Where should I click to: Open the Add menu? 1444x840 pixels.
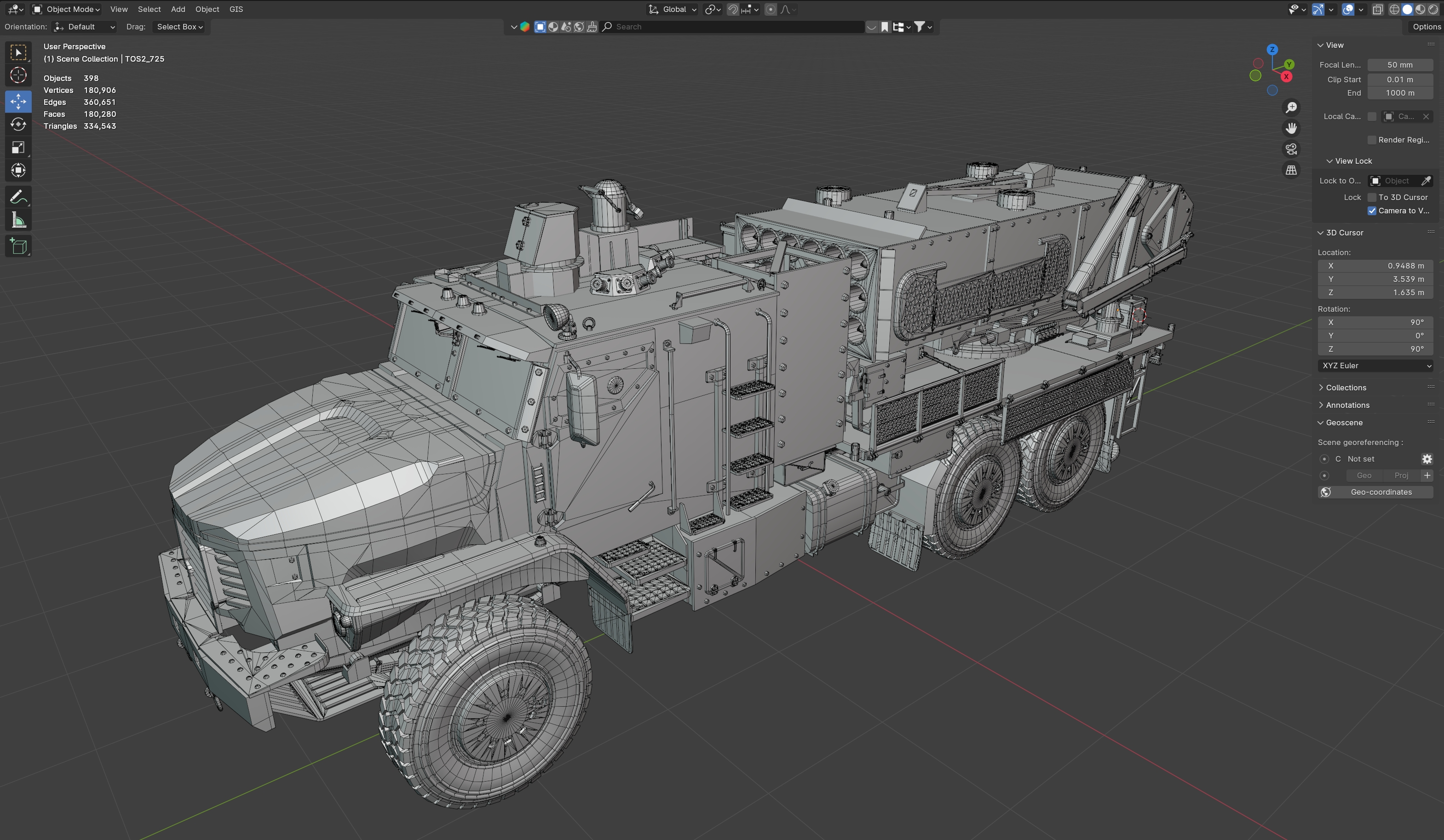tap(178, 9)
